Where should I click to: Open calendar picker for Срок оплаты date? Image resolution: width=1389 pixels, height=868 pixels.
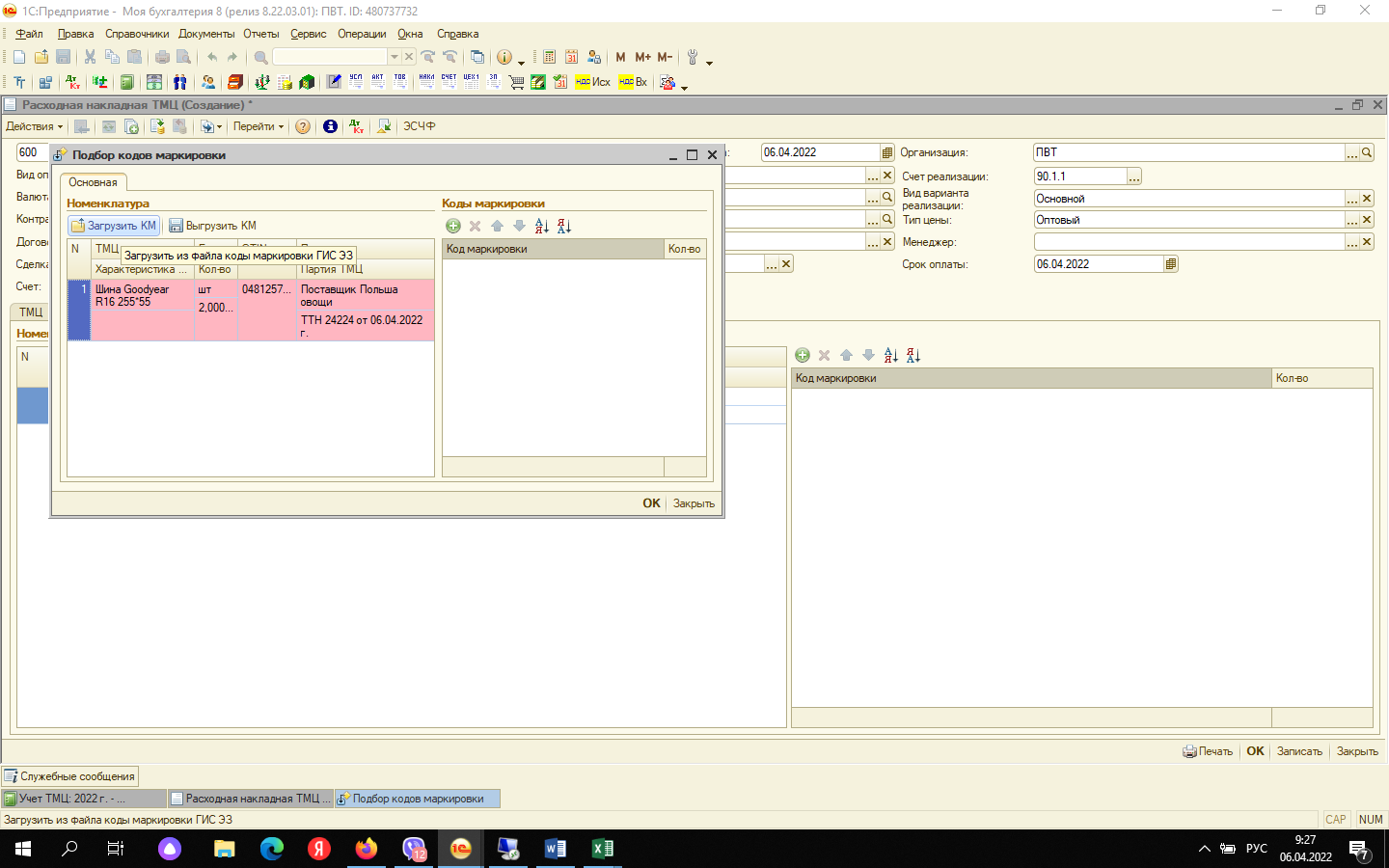(1171, 264)
